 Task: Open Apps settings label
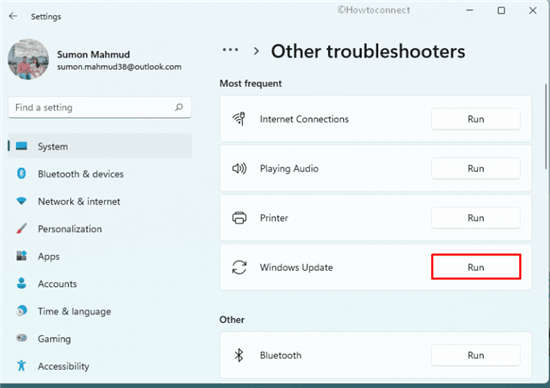(x=49, y=256)
